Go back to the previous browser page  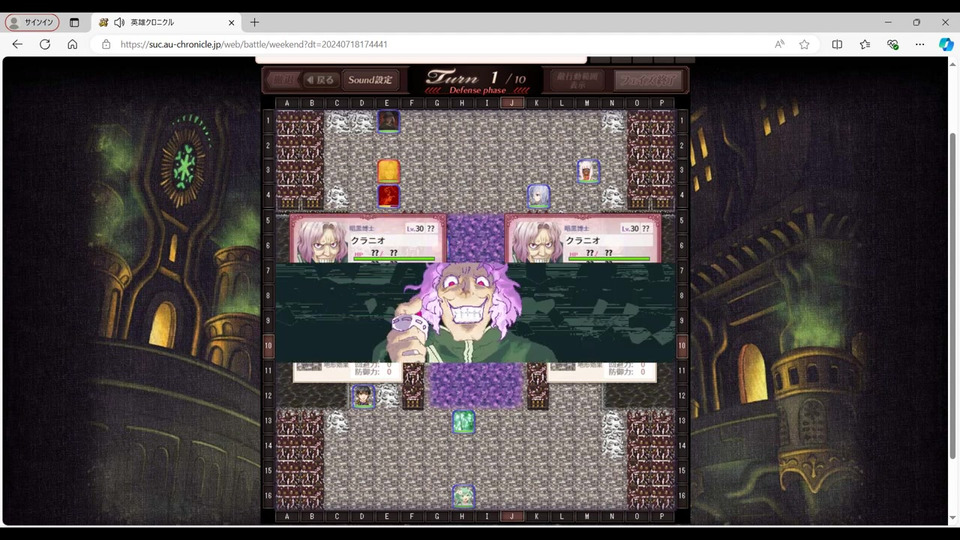click(17, 44)
